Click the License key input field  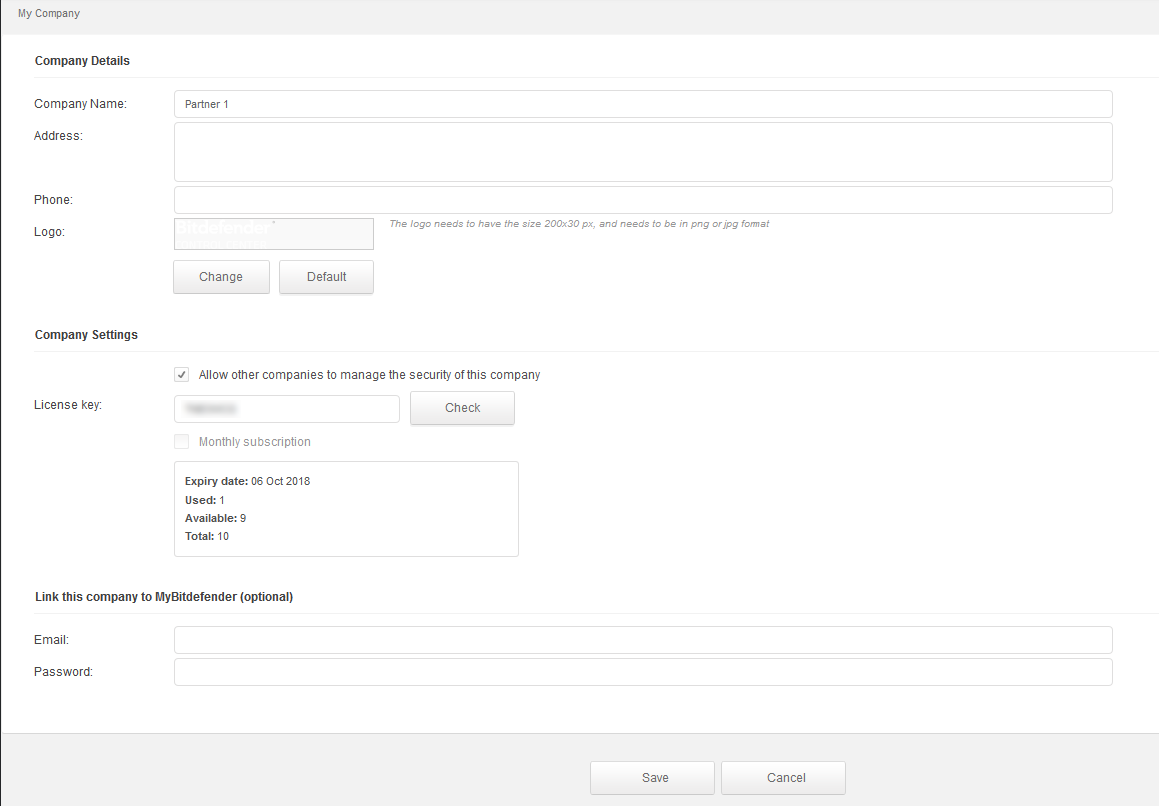286,409
